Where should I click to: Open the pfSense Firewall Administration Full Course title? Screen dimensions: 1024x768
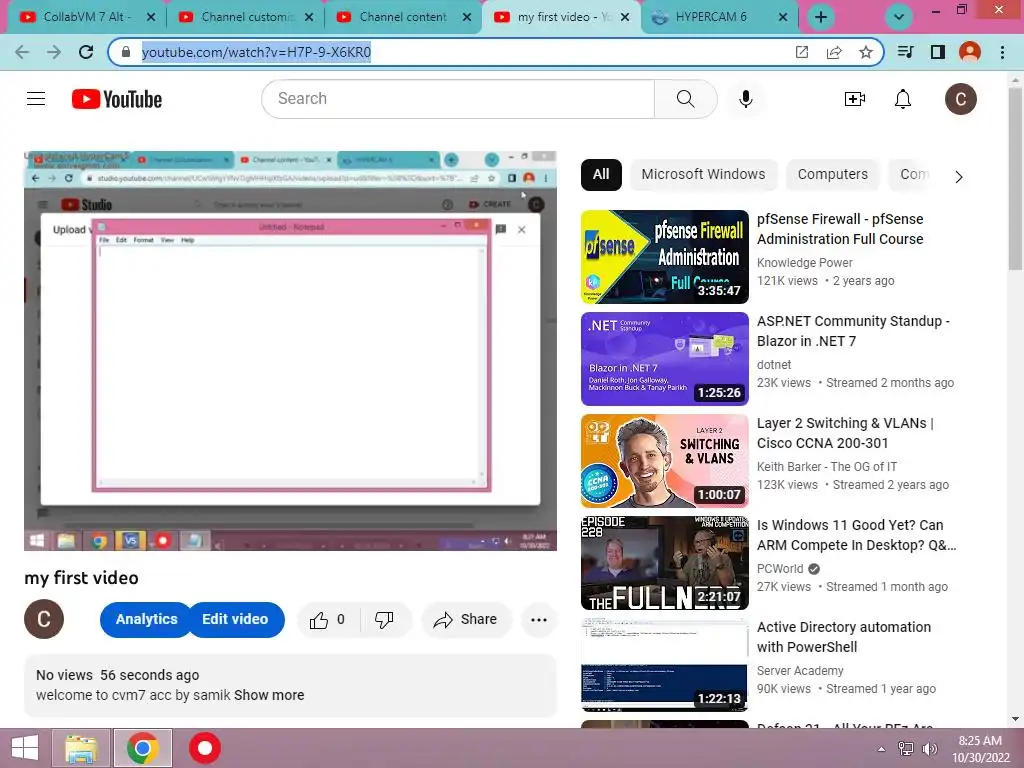click(840, 229)
